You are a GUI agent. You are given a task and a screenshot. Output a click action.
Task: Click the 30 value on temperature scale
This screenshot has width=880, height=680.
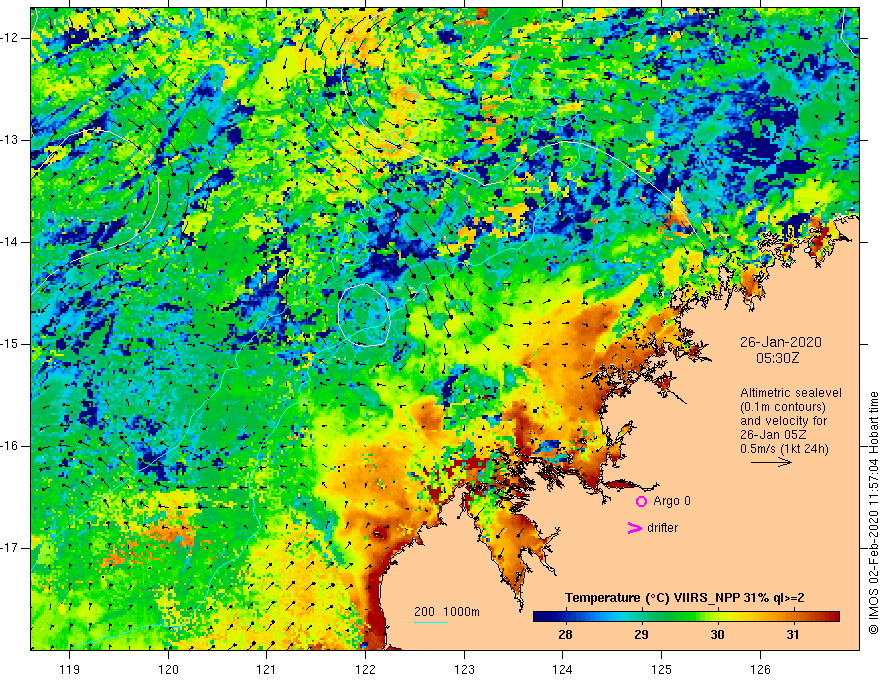pyautogui.click(x=717, y=635)
